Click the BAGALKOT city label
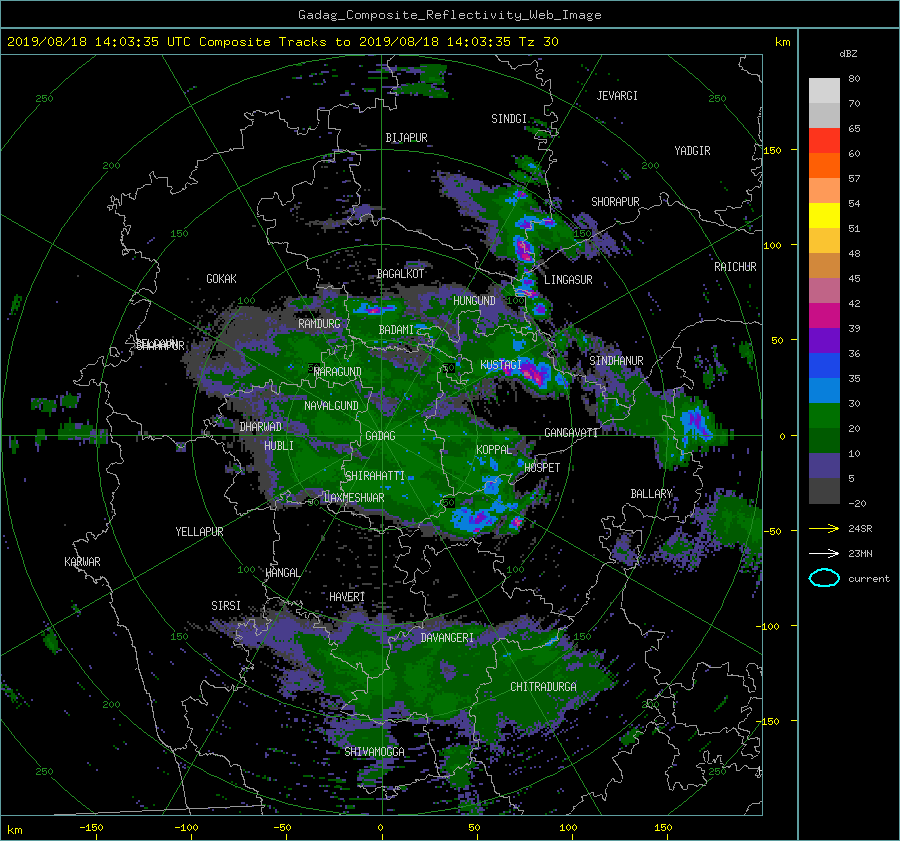The height and width of the screenshot is (841, 900). 400,274
